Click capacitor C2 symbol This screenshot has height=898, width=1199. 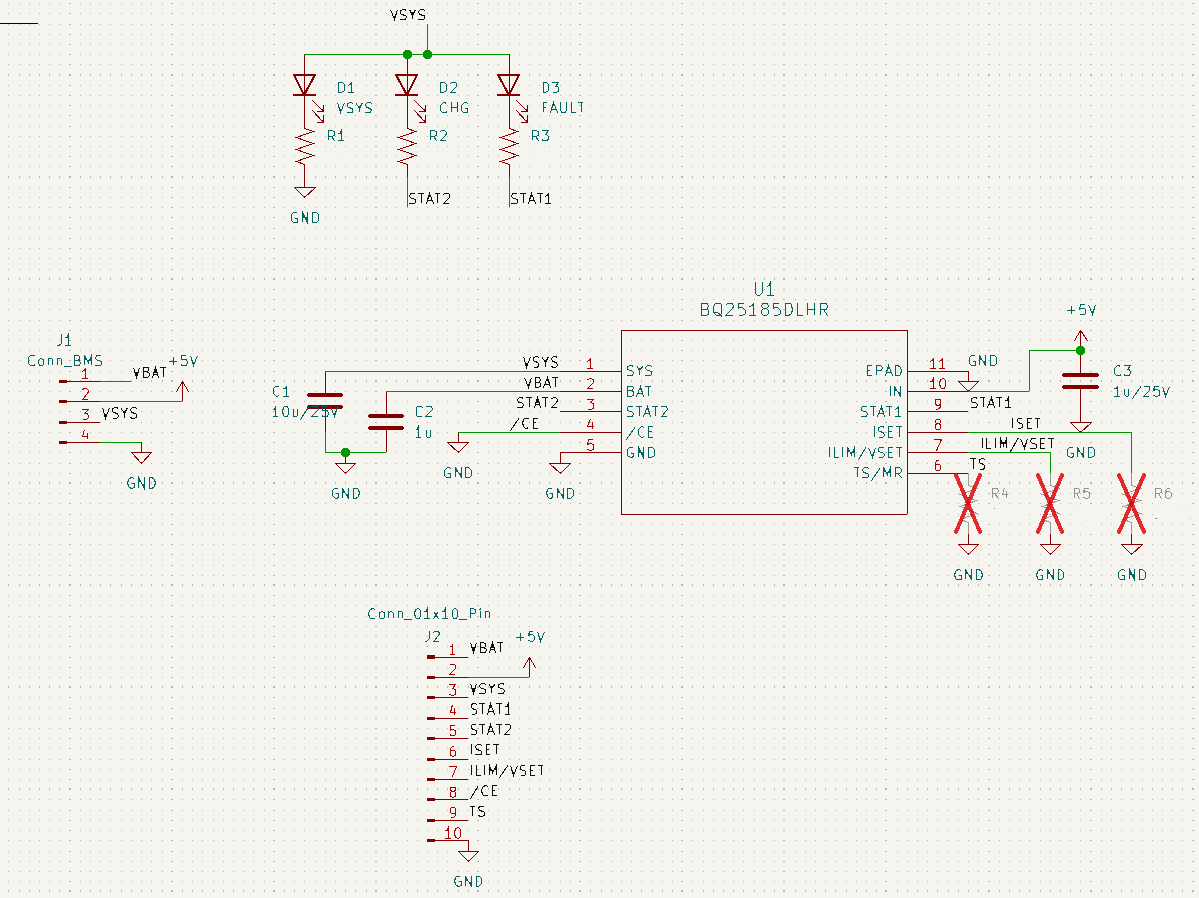[x=386, y=421]
